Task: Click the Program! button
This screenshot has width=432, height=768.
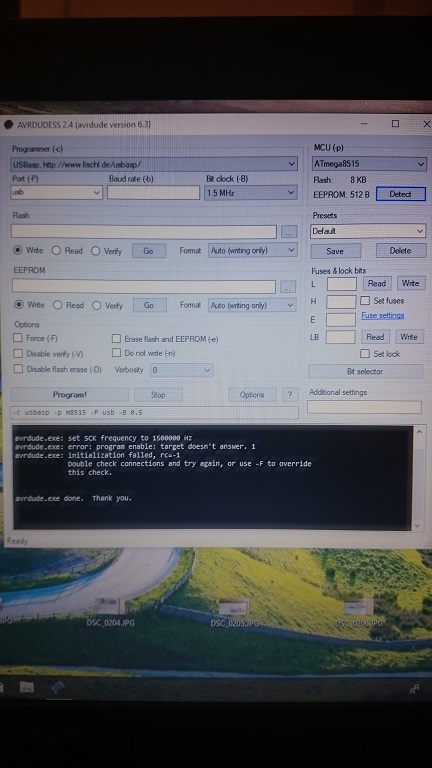Action: (70, 395)
